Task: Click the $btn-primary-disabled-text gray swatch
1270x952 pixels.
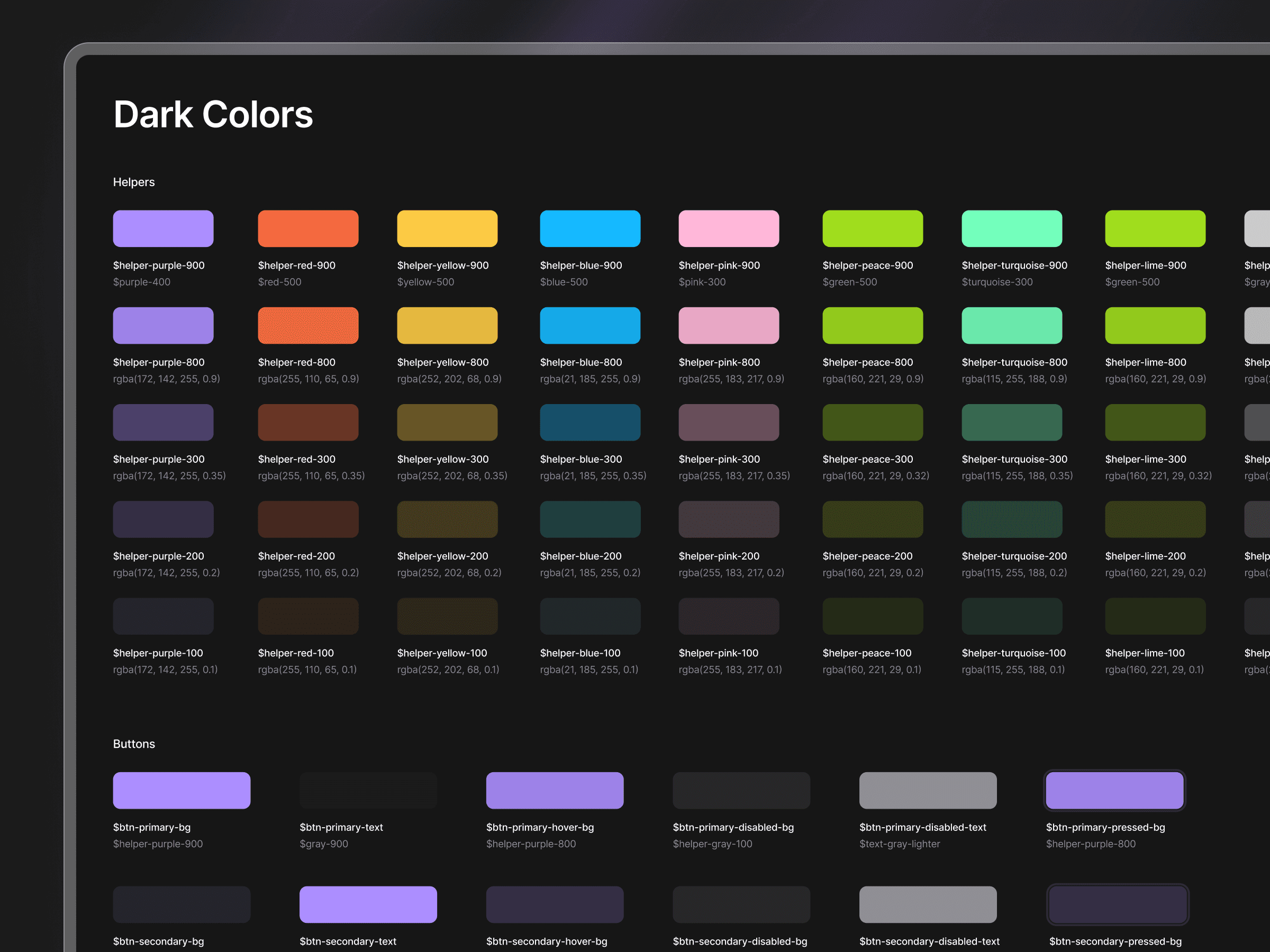Action: click(x=928, y=790)
